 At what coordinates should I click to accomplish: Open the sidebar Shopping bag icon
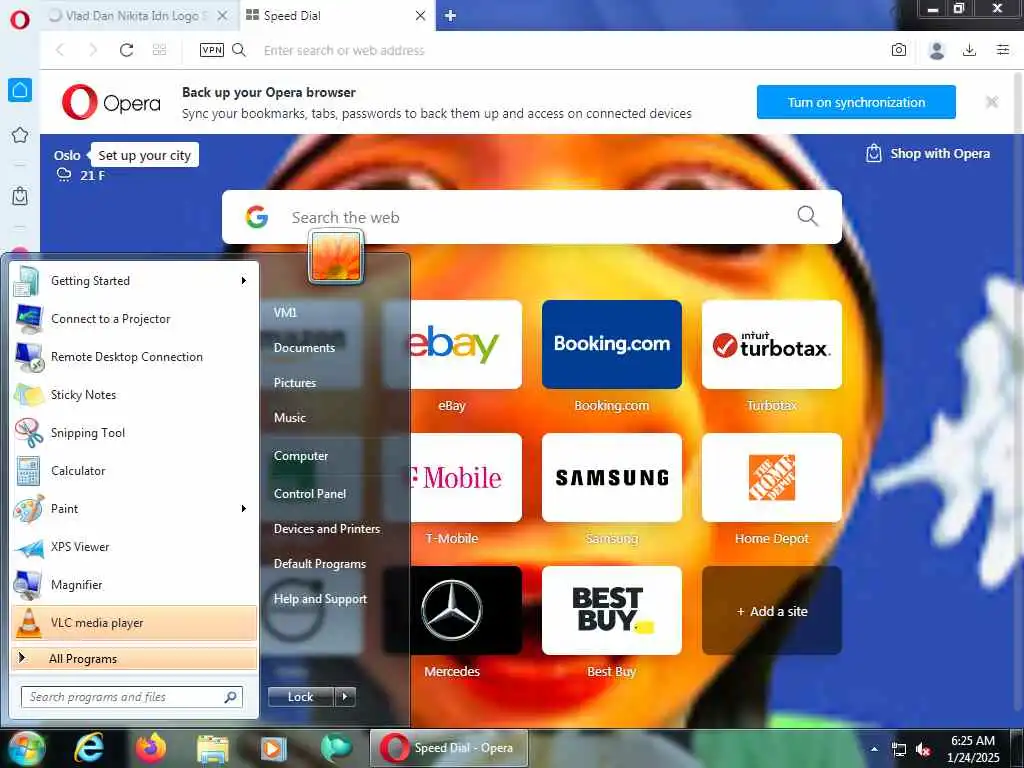[x=20, y=196]
